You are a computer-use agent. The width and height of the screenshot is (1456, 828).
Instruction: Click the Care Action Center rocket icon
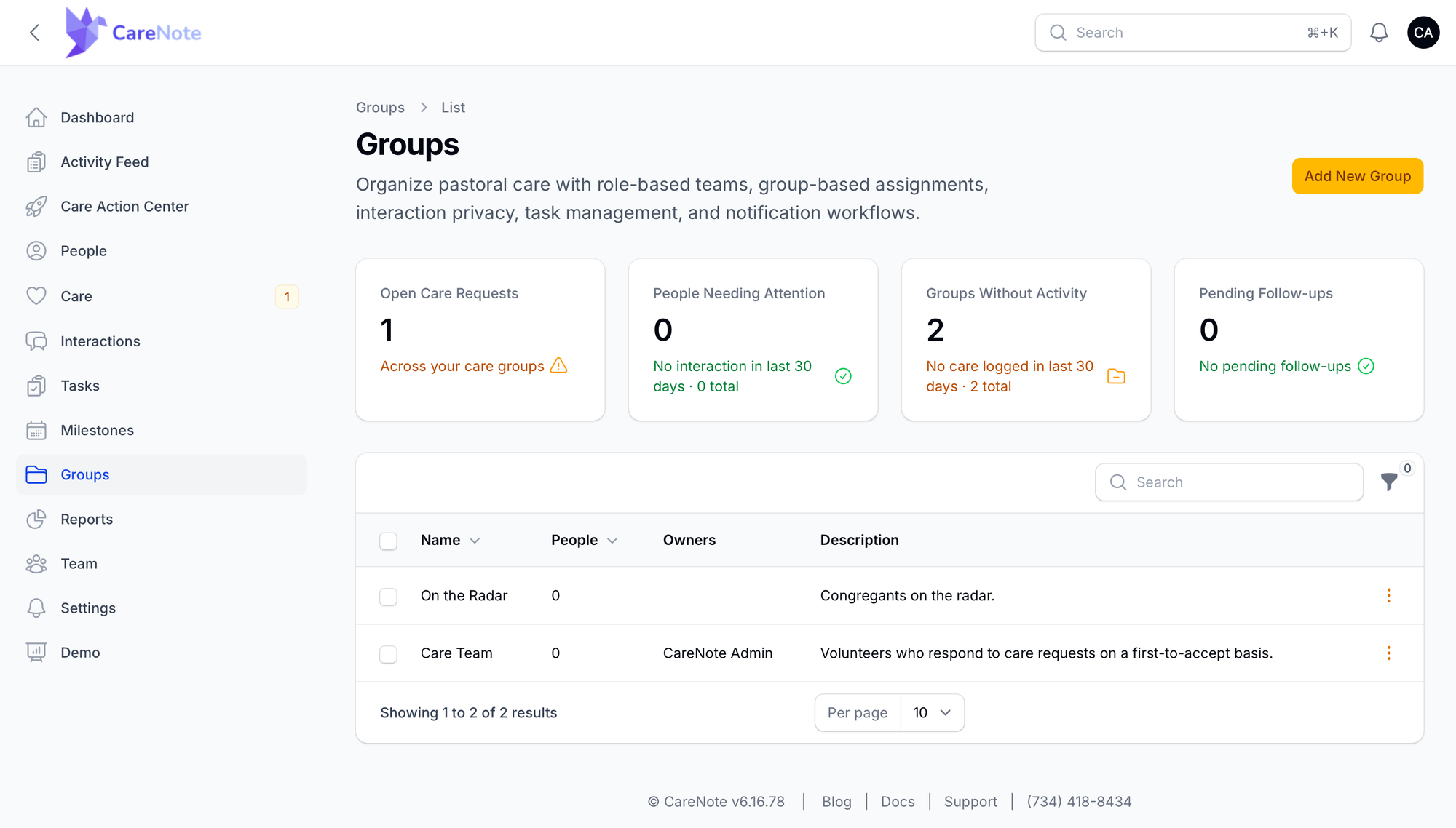click(36, 207)
